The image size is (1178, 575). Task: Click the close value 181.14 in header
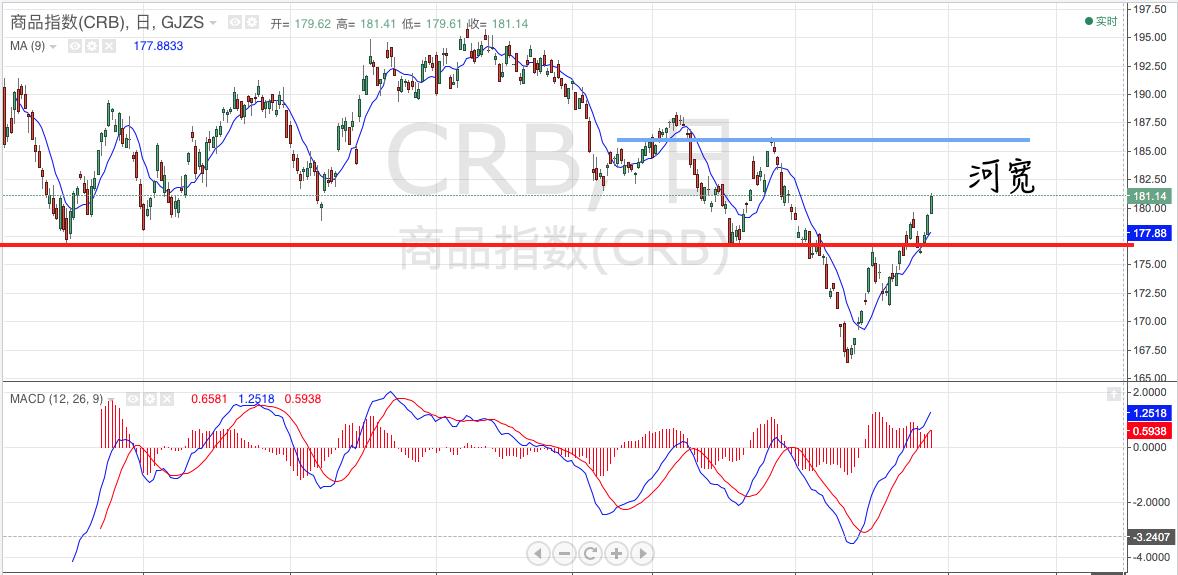[x=509, y=24]
